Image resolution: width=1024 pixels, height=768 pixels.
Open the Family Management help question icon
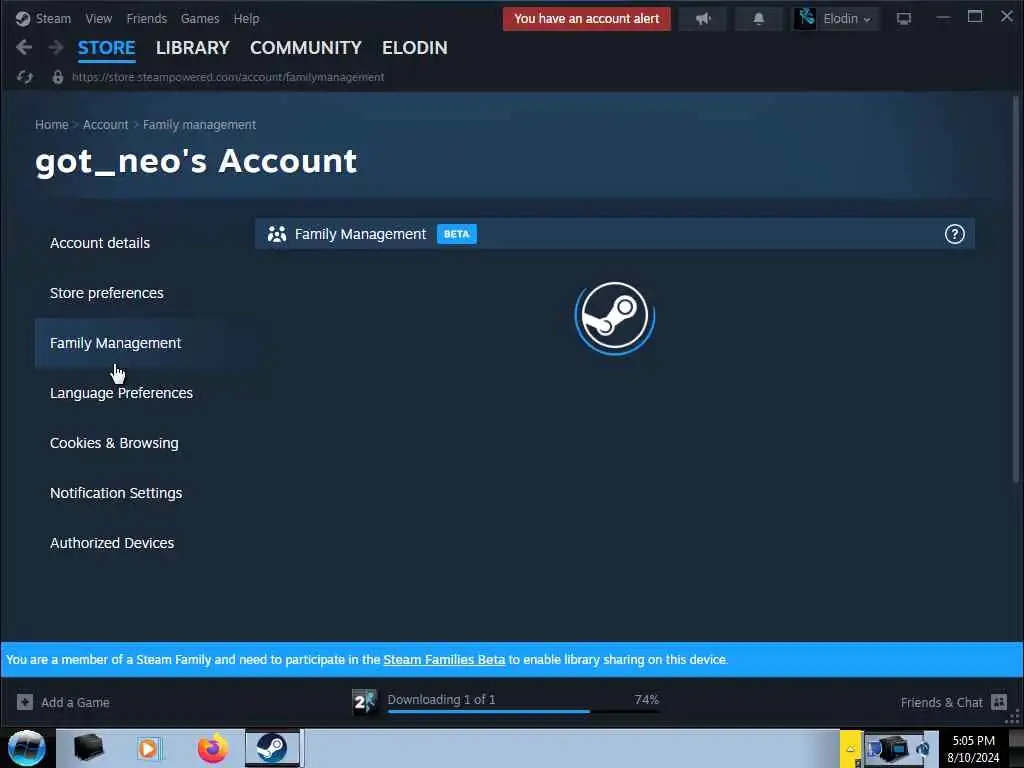click(954, 234)
